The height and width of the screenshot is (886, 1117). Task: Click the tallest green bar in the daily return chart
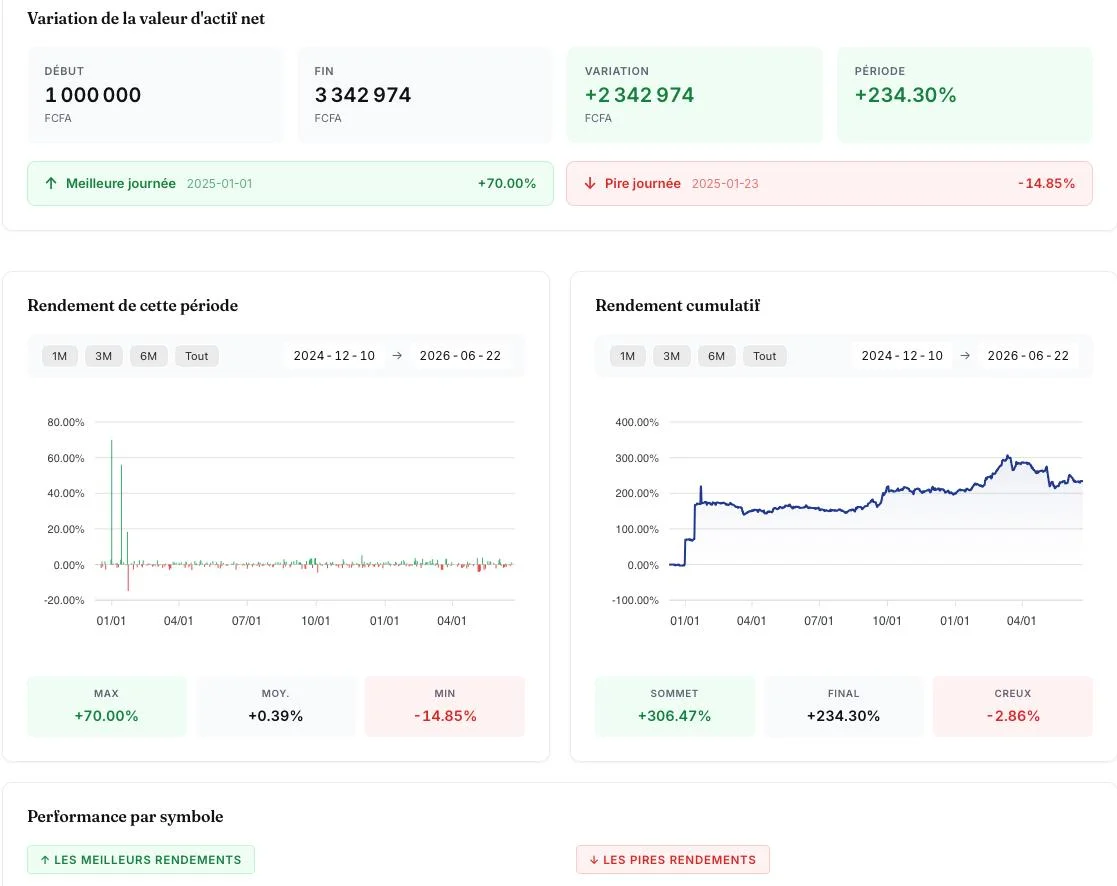tap(111, 502)
